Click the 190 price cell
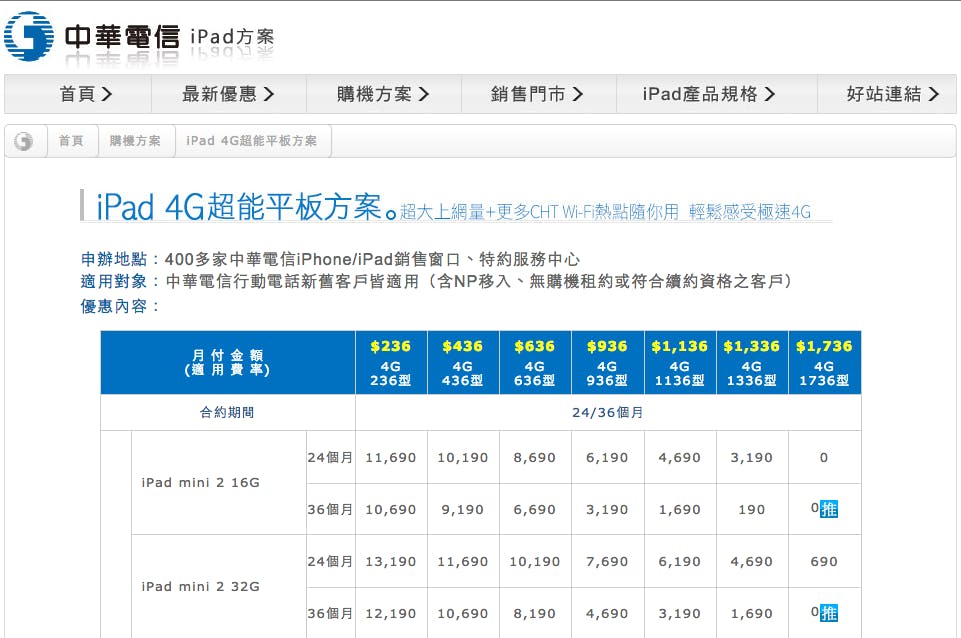 pos(752,510)
